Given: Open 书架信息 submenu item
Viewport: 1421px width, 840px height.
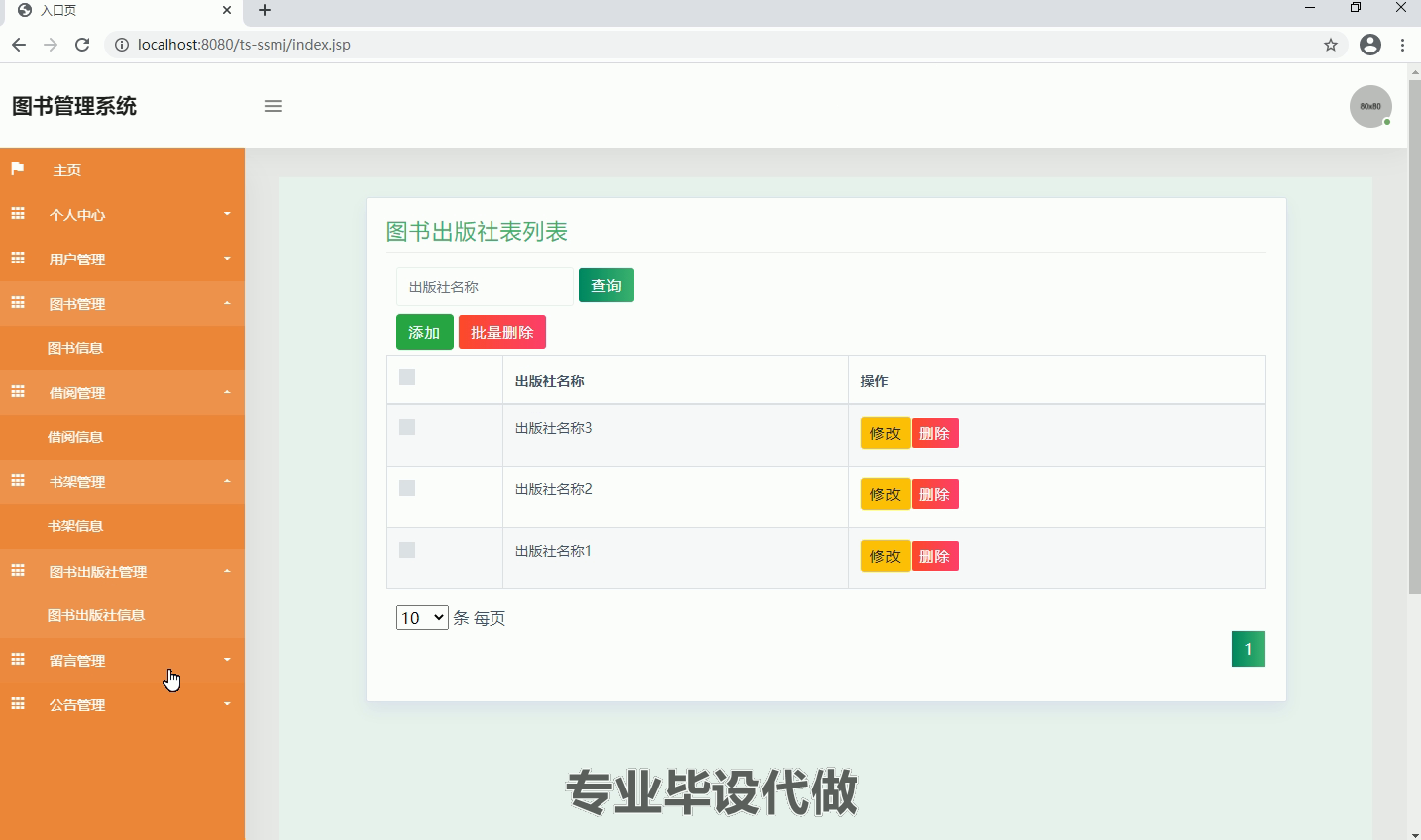Looking at the screenshot, I should [75, 526].
